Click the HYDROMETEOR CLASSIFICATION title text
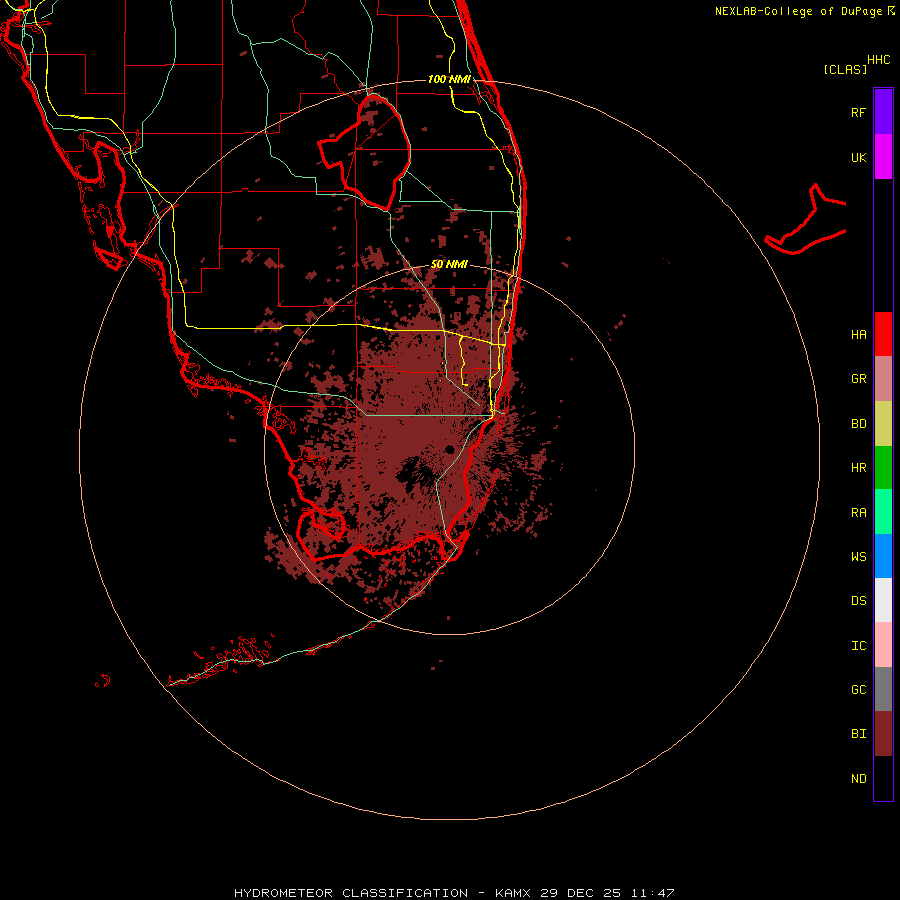The height and width of the screenshot is (900, 900). tap(351, 893)
